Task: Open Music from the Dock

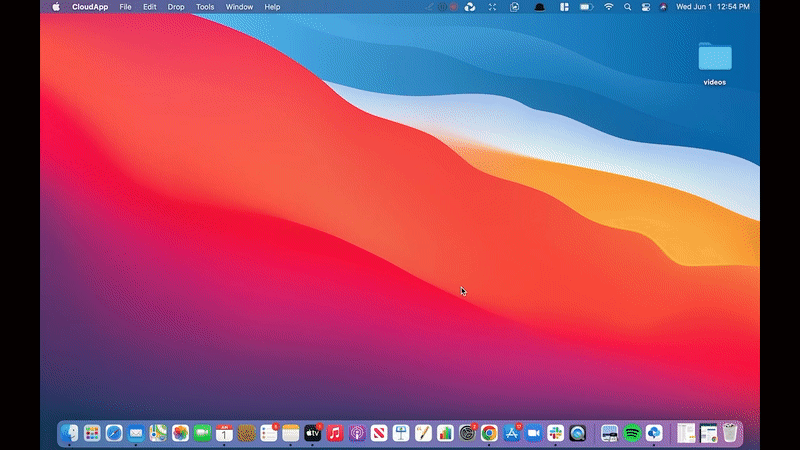Action: tap(335, 433)
